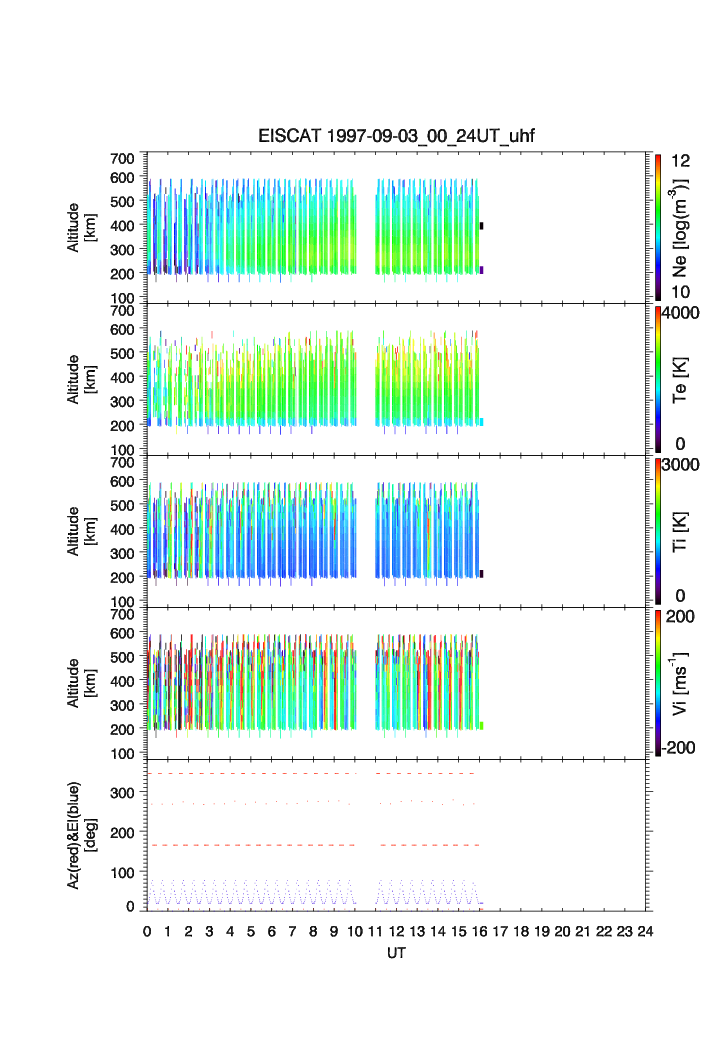Click the Te electron temperature colorbar
The height and width of the screenshot is (1063, 708).
point(658,379)
